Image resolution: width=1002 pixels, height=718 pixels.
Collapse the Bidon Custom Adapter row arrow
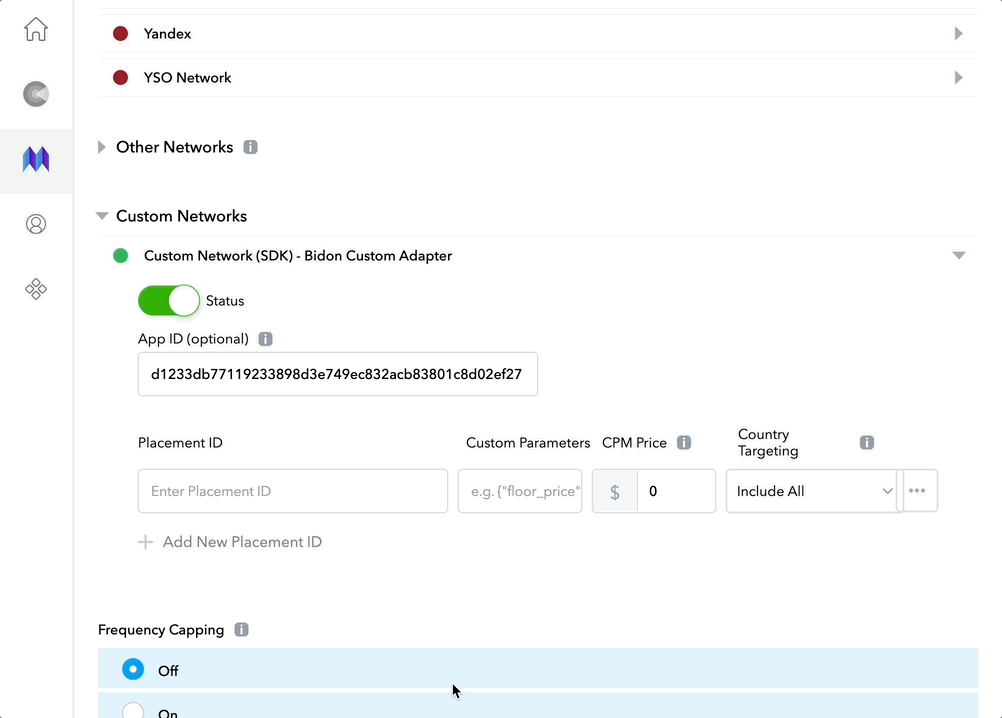point(959,256)
